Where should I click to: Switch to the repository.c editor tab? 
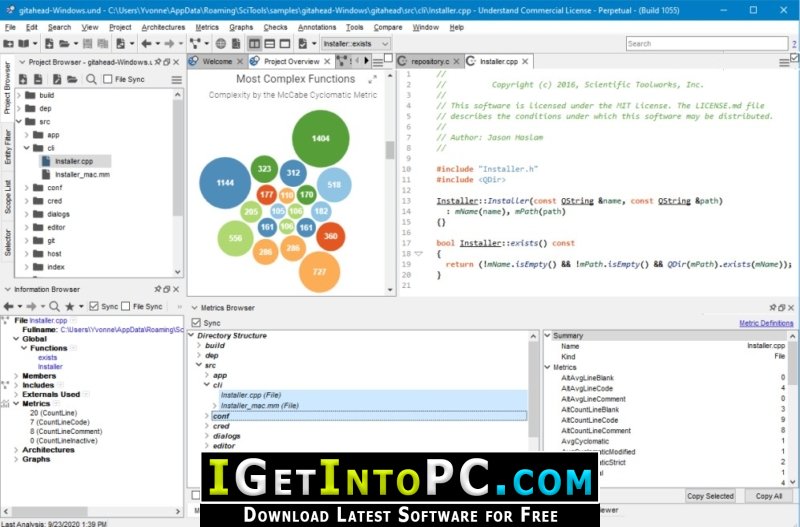click(430, 61)
